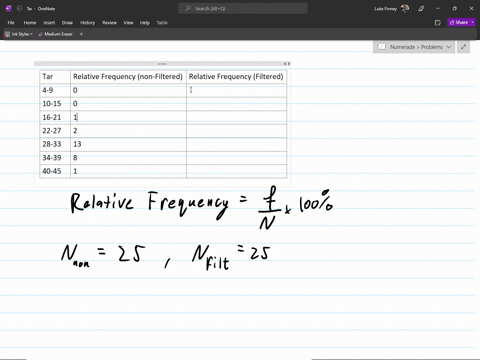Image resolution: width=480 pixels, height=360 pixels.
Task: Click the '28-33' table cell
Action: [x=55, y=144]
